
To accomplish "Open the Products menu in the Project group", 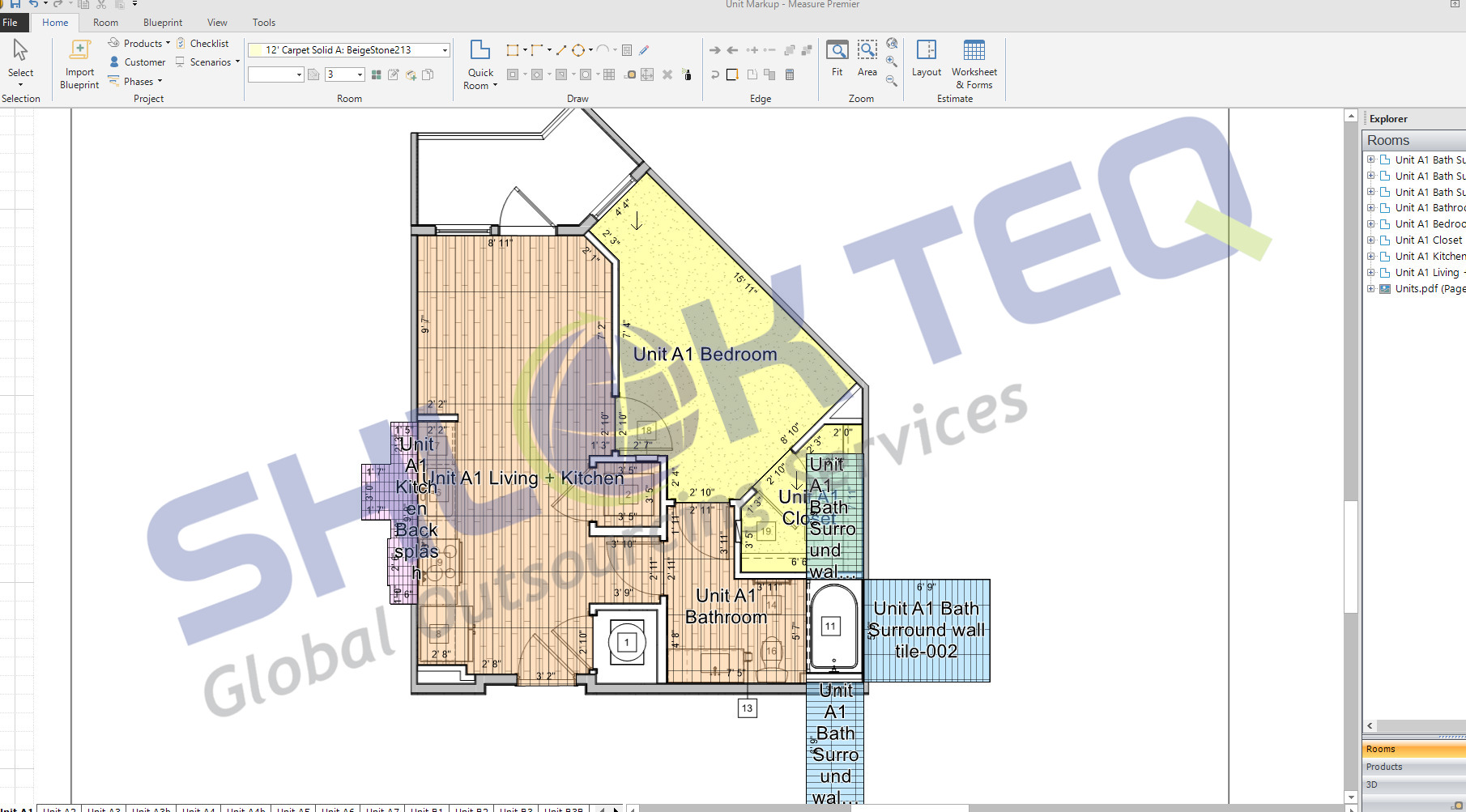I will 139,43.
